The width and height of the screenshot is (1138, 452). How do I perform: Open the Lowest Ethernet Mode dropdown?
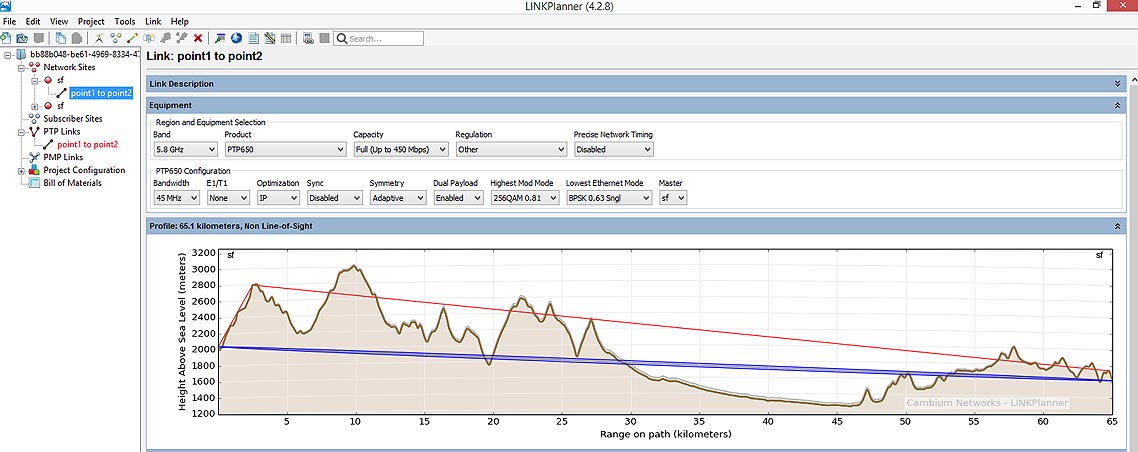tap(609, 197)
